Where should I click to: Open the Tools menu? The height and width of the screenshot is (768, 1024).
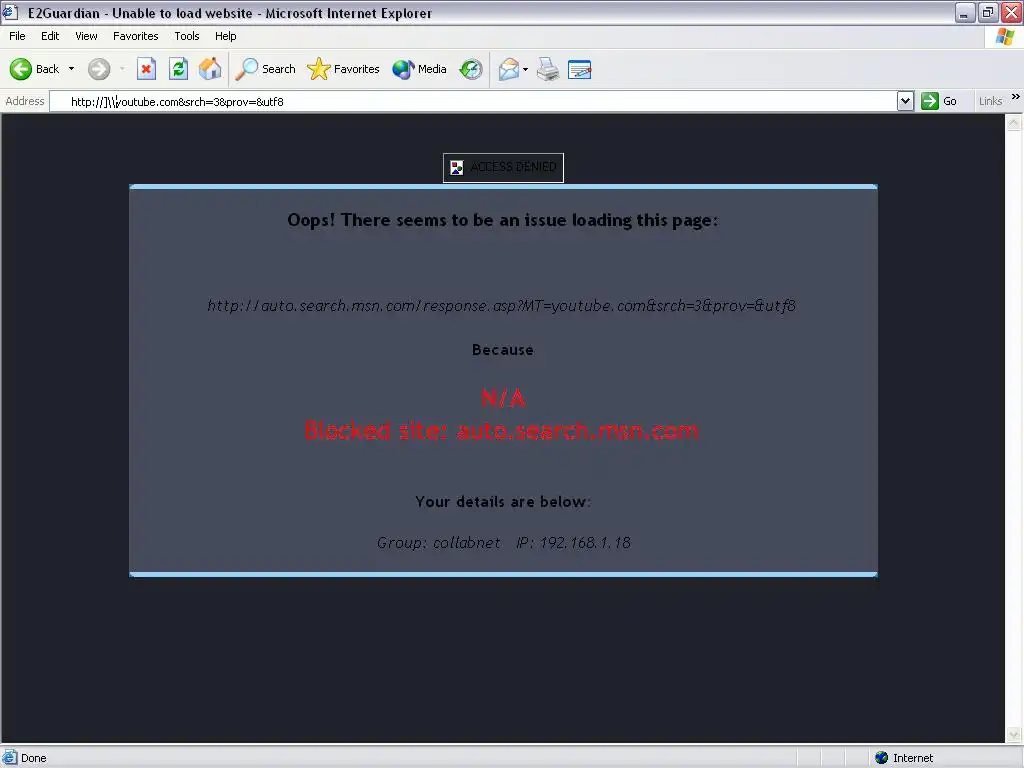pyautogui.click(x=187, y=36)
